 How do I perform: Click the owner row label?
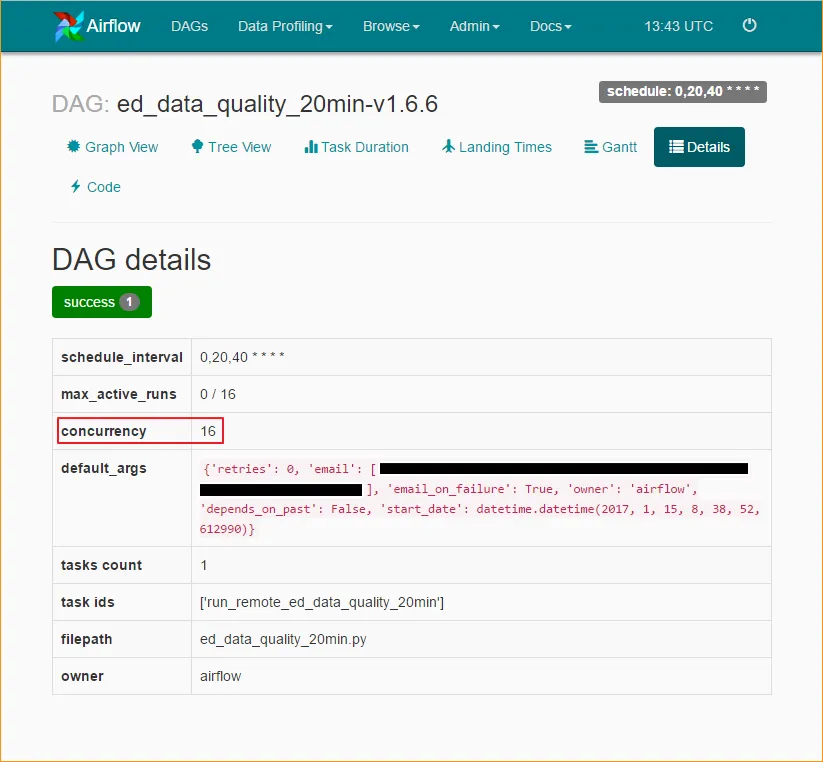(82, 676)
